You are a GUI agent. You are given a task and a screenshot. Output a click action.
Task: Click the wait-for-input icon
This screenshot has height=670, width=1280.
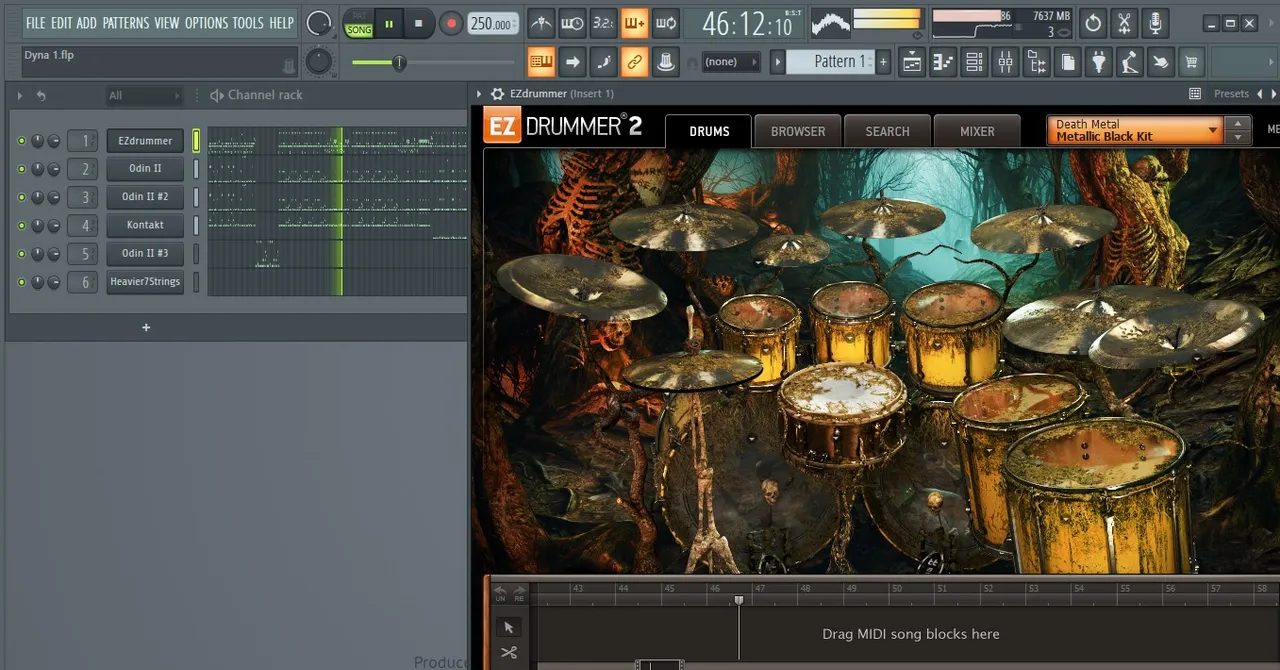[572, 22]
